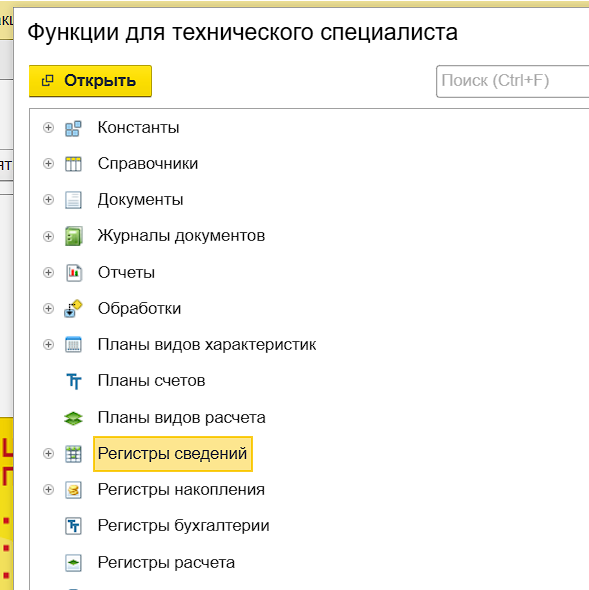Expand the Регистры сведений node
Viewport: 589px width, 590px height.
pyautogui.click(x=48, y=453)
